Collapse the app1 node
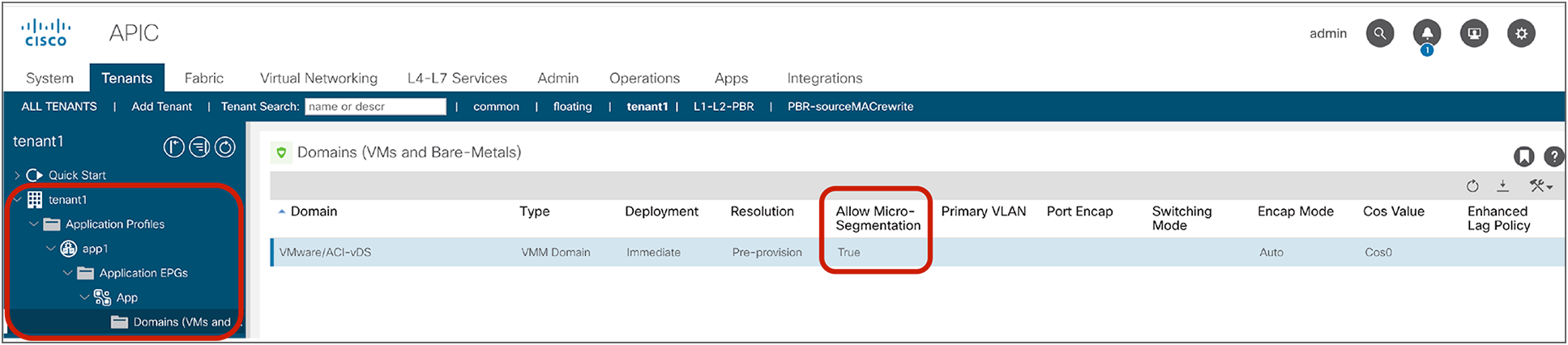This screenshot has width=1568, height=345. click(x=50, y=249)
